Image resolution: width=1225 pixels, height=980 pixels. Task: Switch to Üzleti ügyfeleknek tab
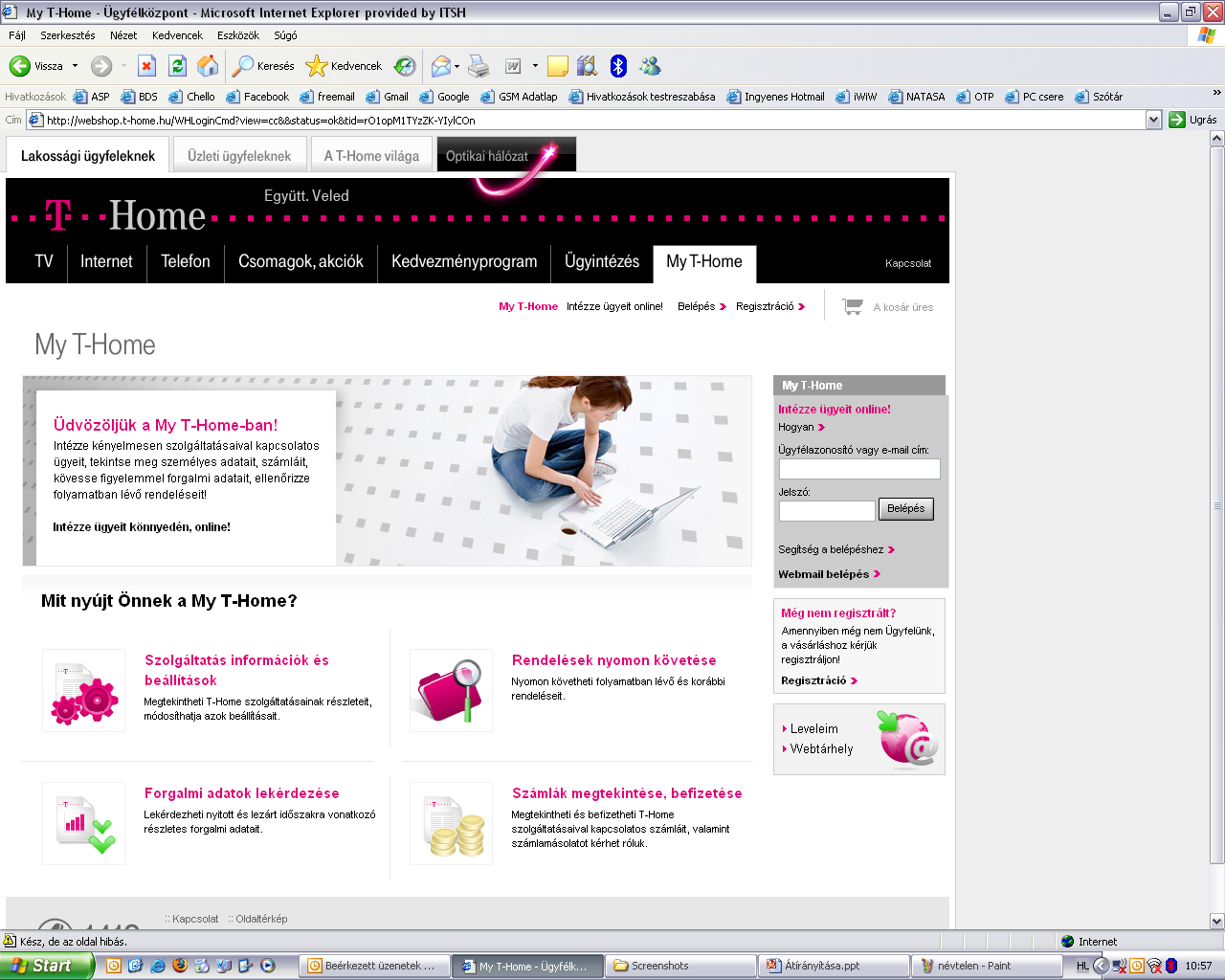pos(239,155)
